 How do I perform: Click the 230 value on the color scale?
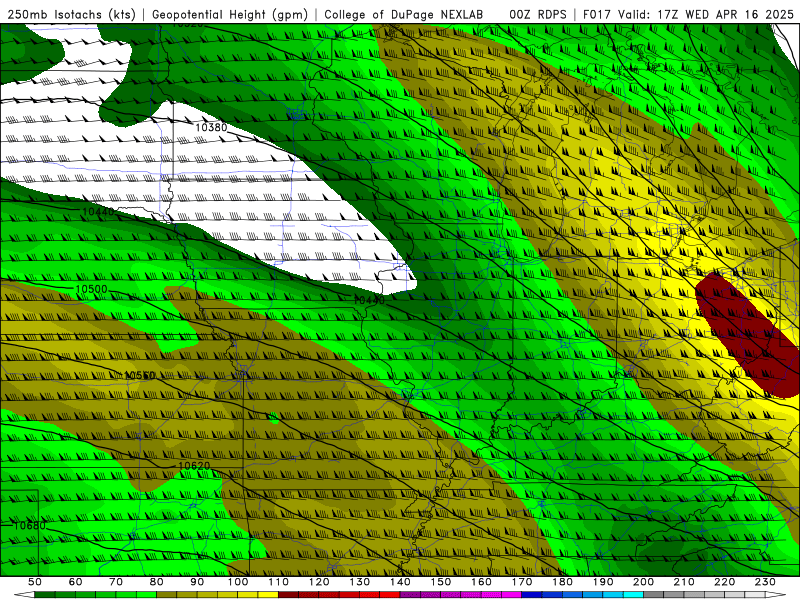click(766, 582)
